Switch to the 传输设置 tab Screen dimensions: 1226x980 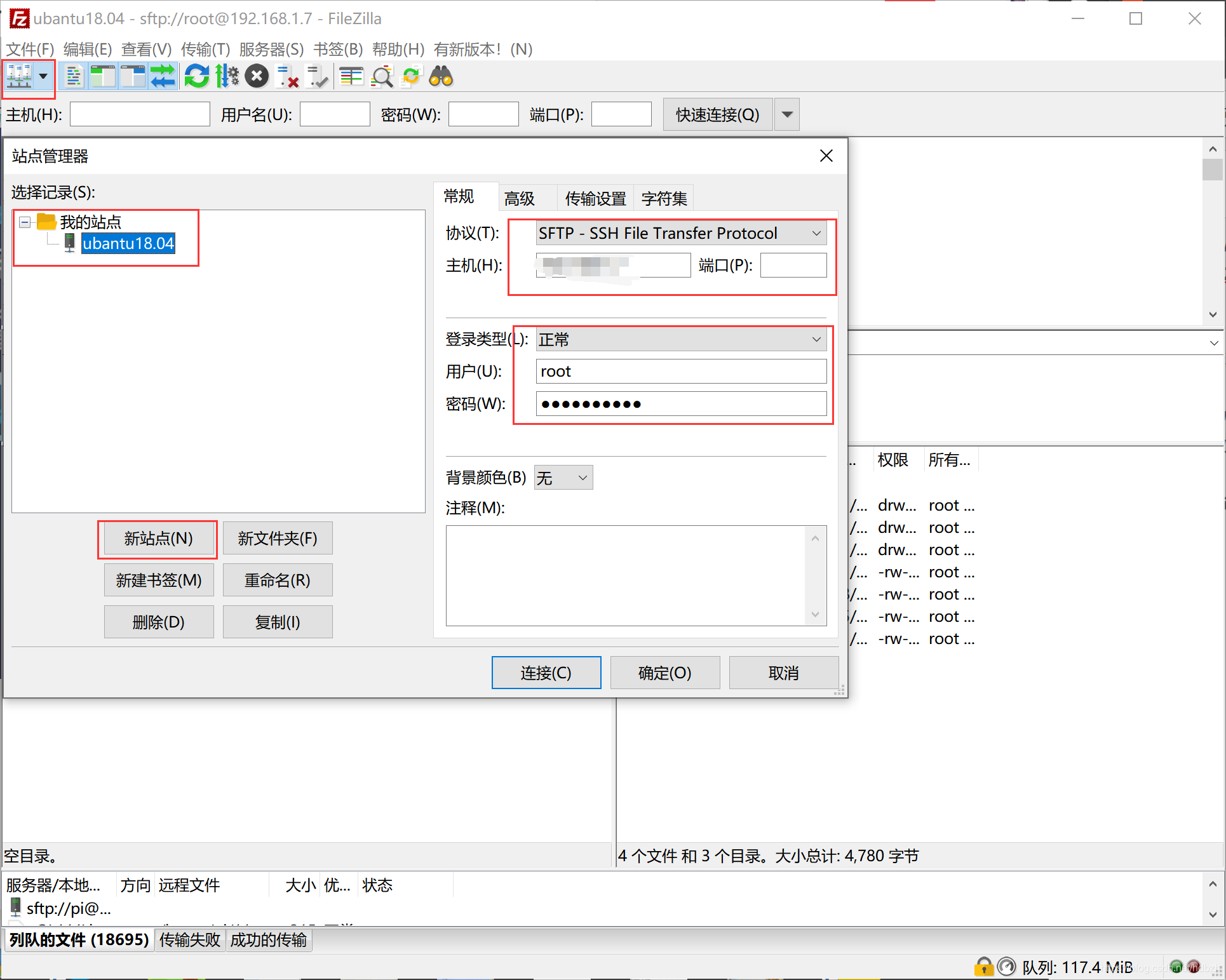point(595,199)
